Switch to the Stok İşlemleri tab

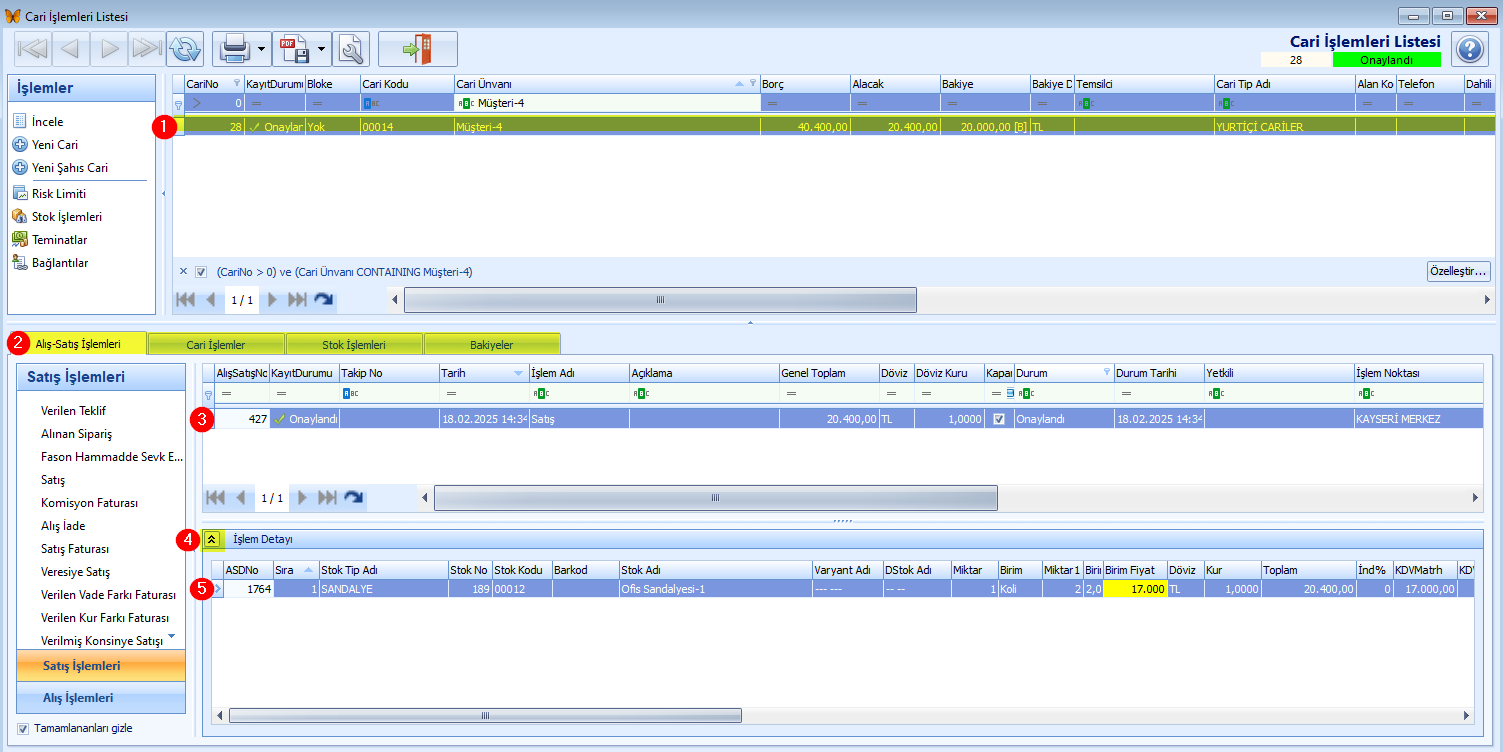coord(354,345)
